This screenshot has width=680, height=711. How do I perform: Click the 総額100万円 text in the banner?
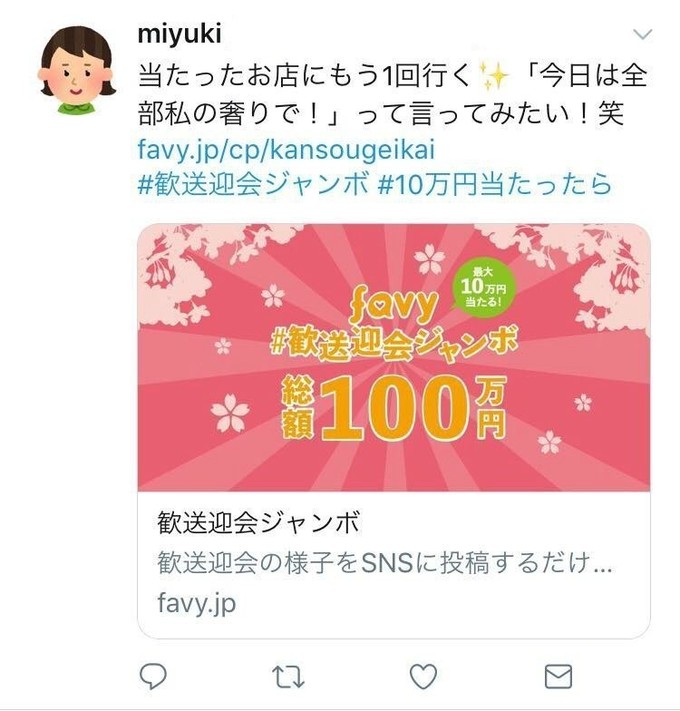[393, 409]
